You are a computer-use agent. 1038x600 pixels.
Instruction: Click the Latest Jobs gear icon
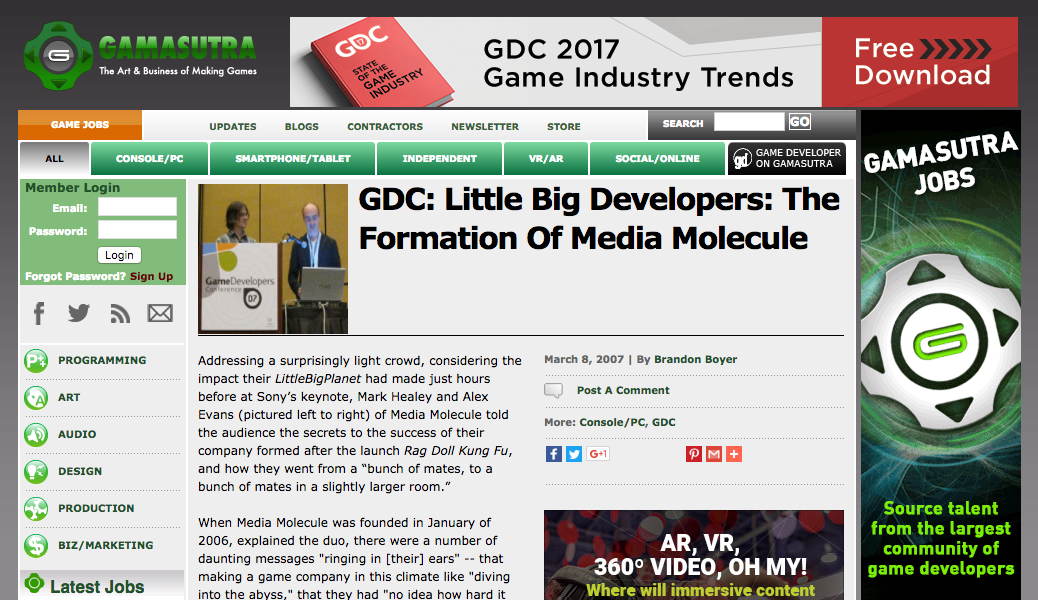pyautogui.click(x=34, y=583)
